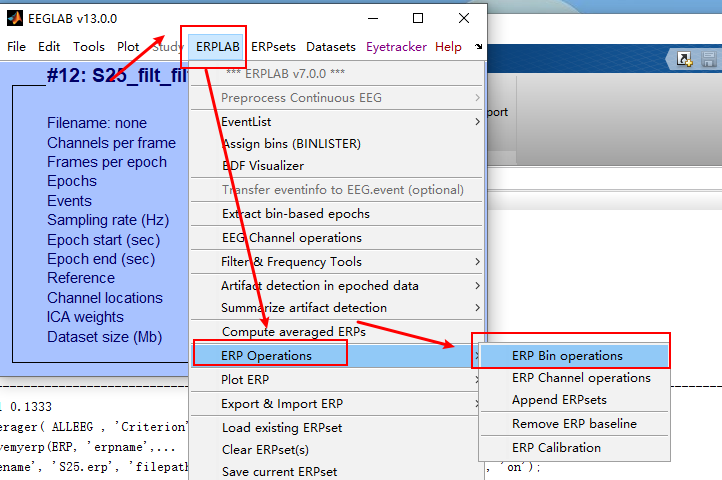Select ERP Channel operations
This screenshot has width=722, height=480.
pyautogui.click(x=574, y=378)
